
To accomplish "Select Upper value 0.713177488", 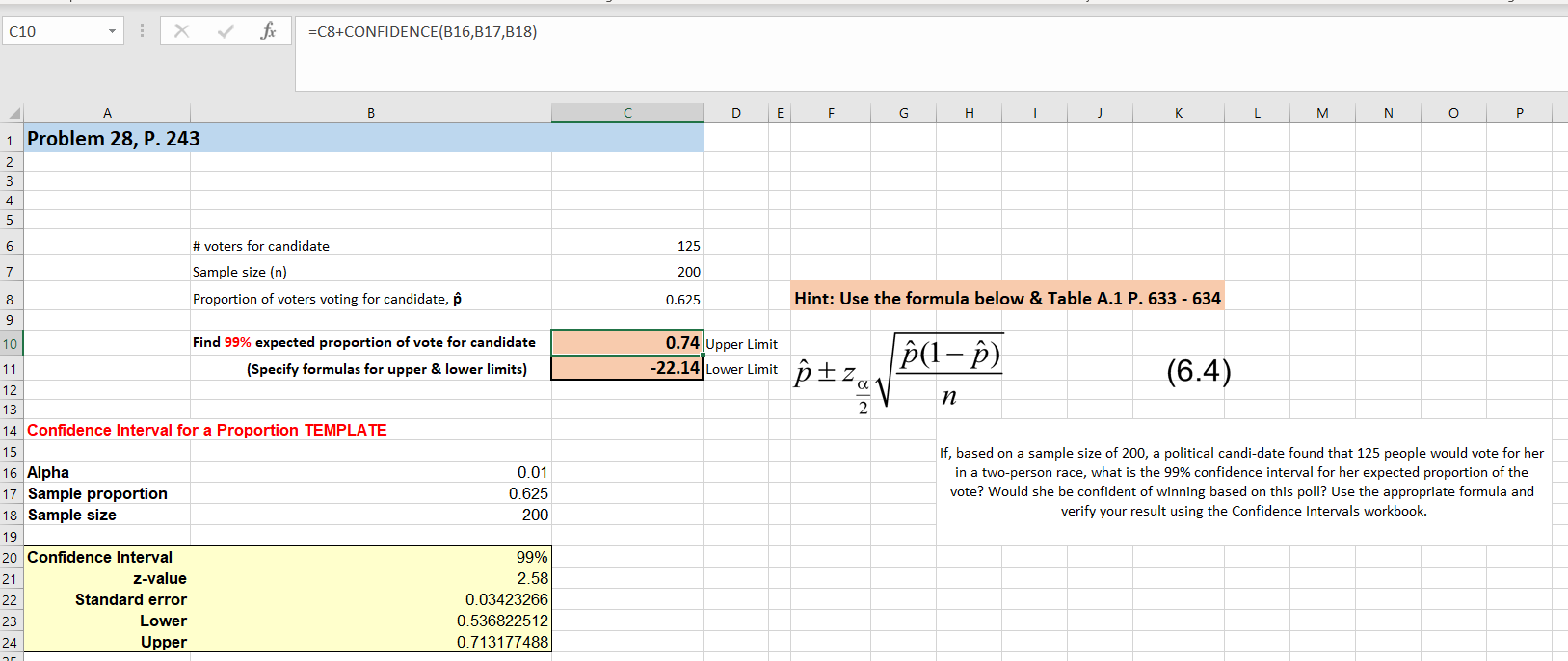I will coord(371,642).
